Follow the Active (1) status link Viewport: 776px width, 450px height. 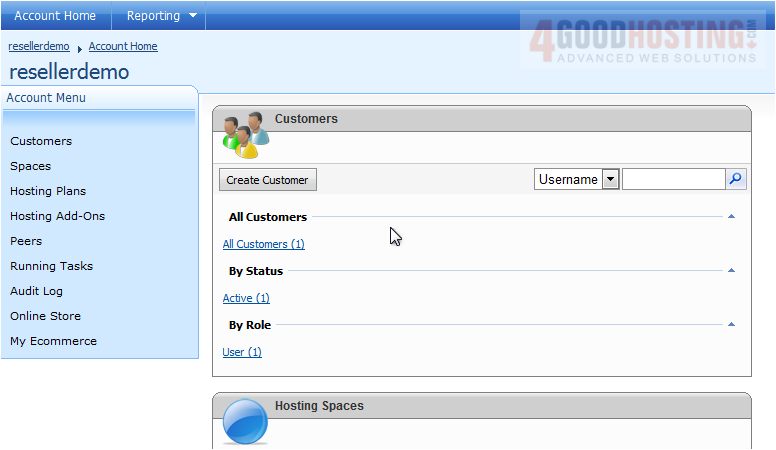[246, 298]
